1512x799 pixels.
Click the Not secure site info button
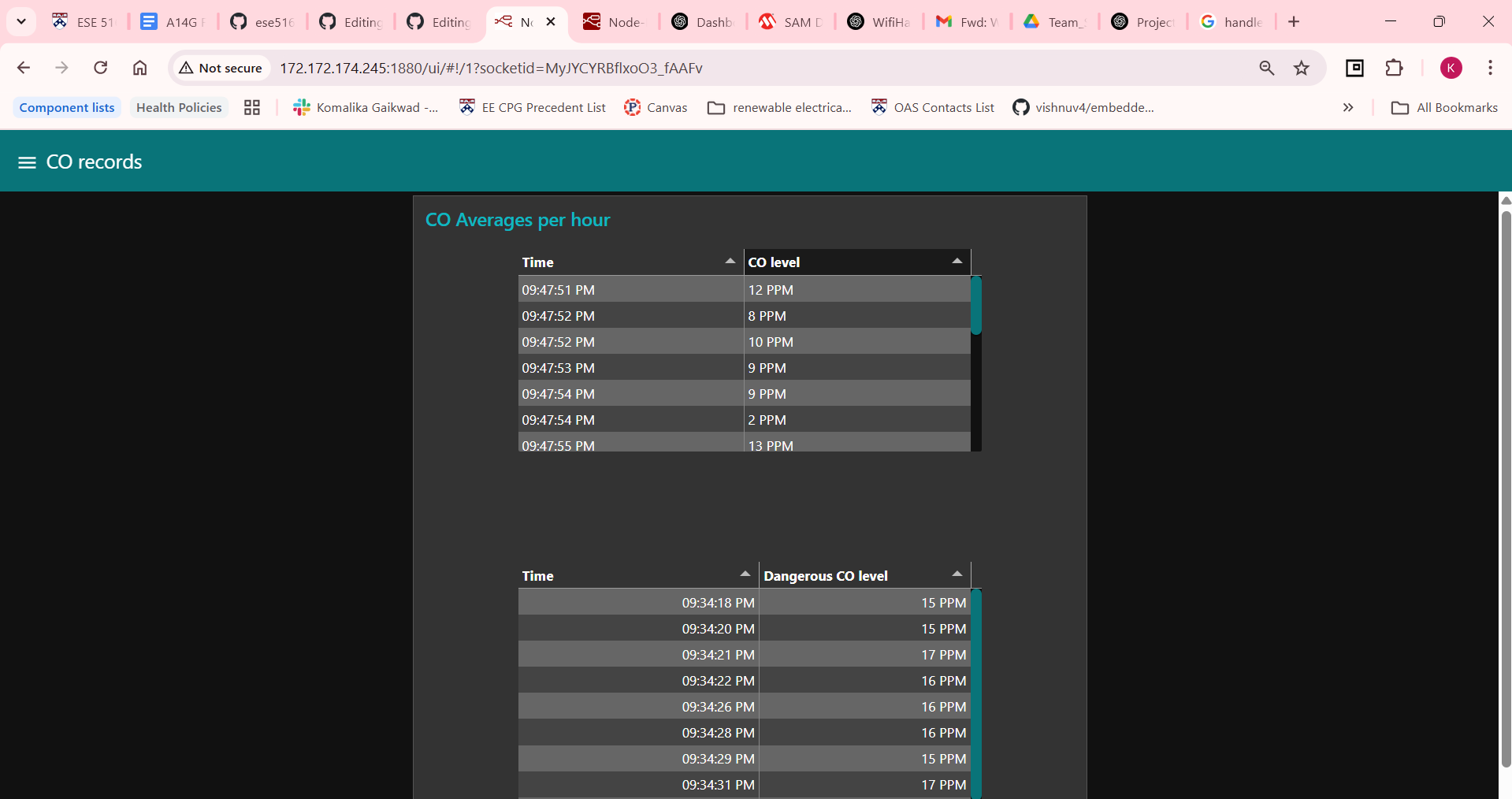[x=221, y=69]
